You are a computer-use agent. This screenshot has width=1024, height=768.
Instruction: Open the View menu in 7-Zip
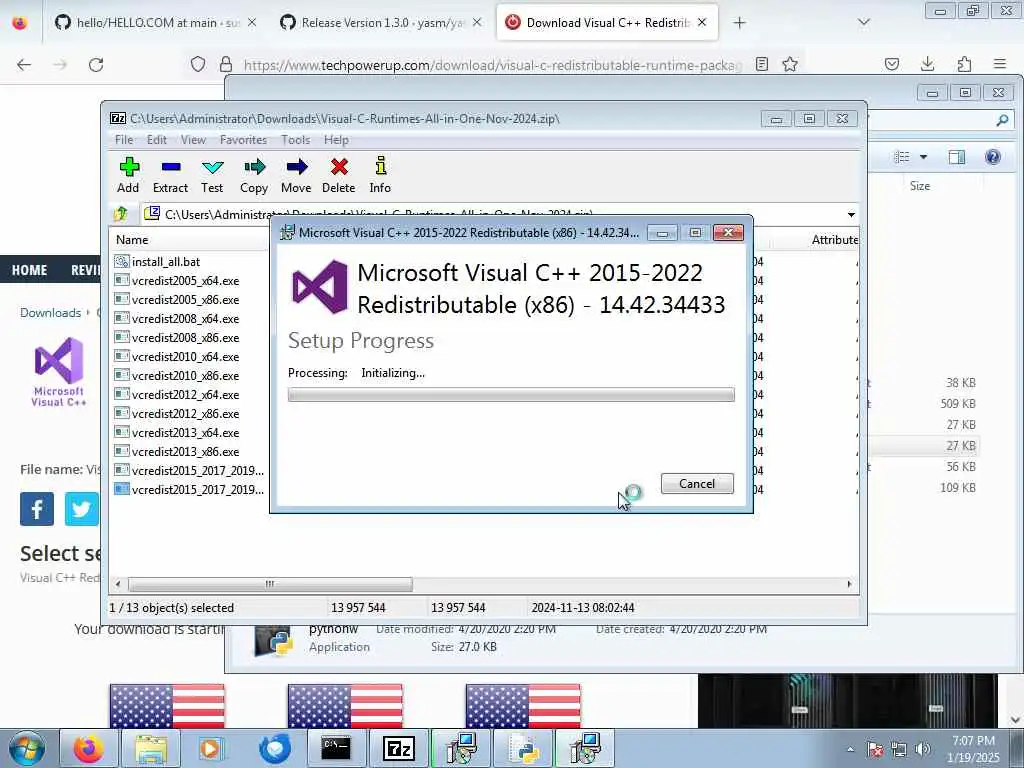193,140
